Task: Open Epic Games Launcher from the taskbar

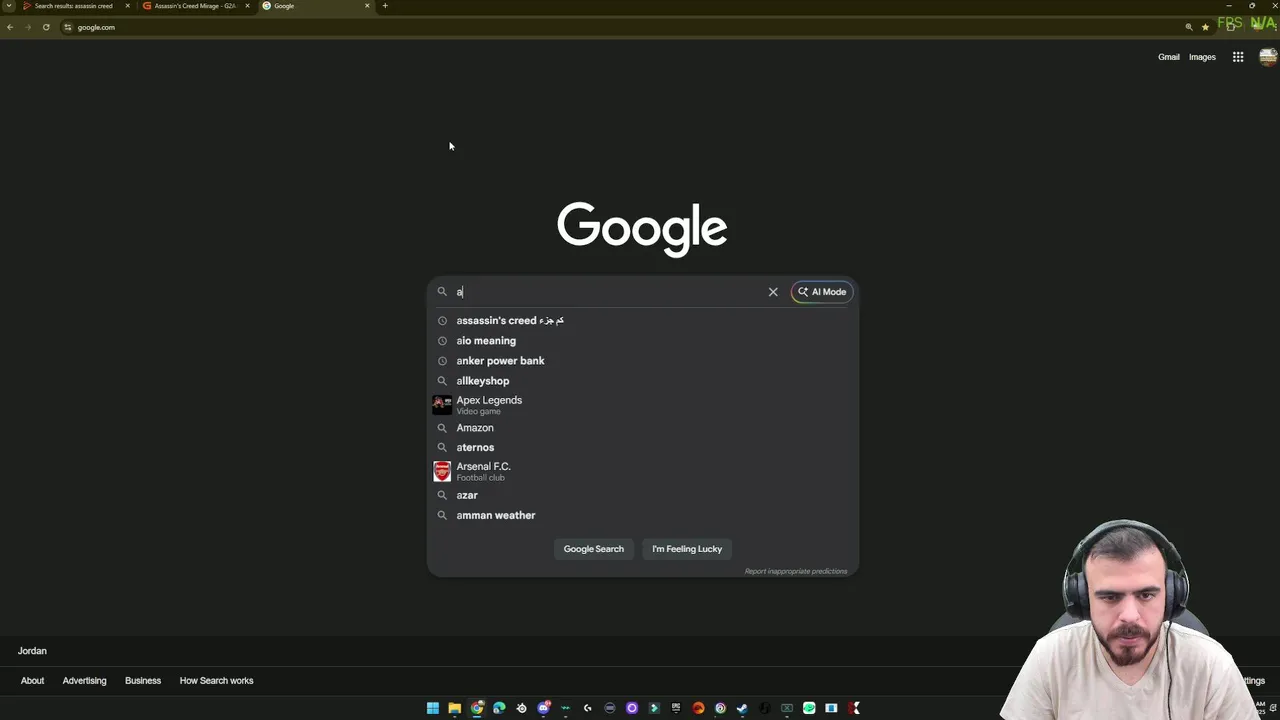Action: [676, 708]
